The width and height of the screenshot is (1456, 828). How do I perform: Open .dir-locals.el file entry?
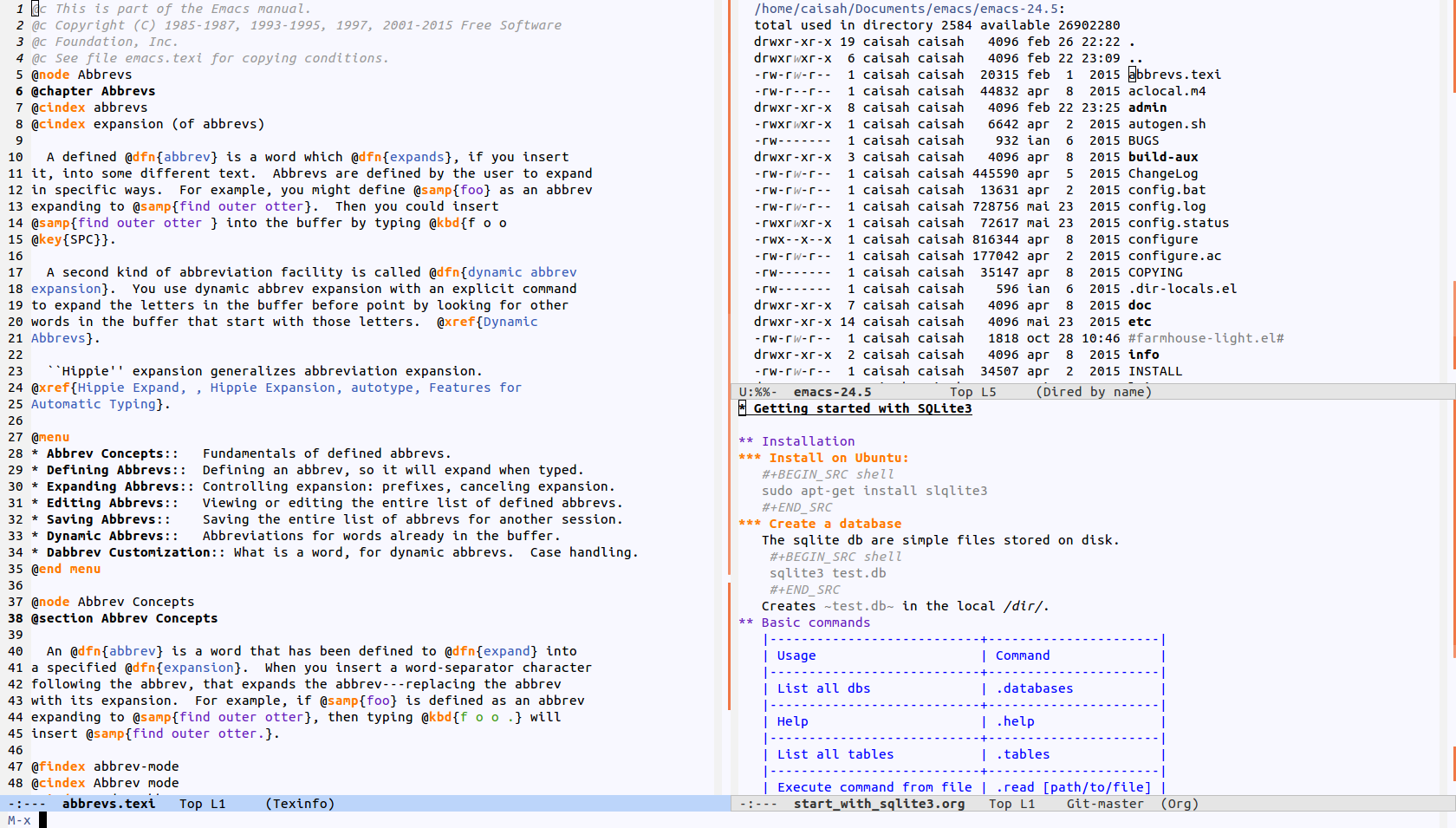point(1182,289)
